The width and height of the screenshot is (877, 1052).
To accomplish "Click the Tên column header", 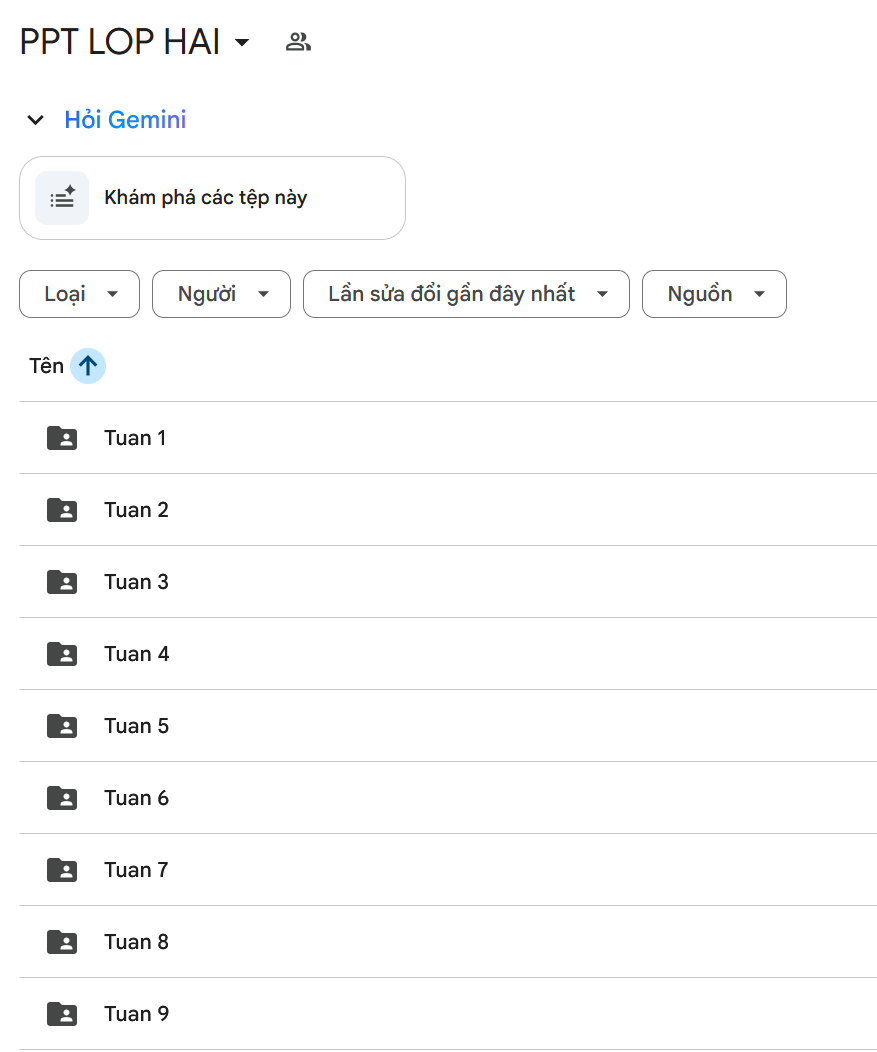I will [x=46, y=366].
